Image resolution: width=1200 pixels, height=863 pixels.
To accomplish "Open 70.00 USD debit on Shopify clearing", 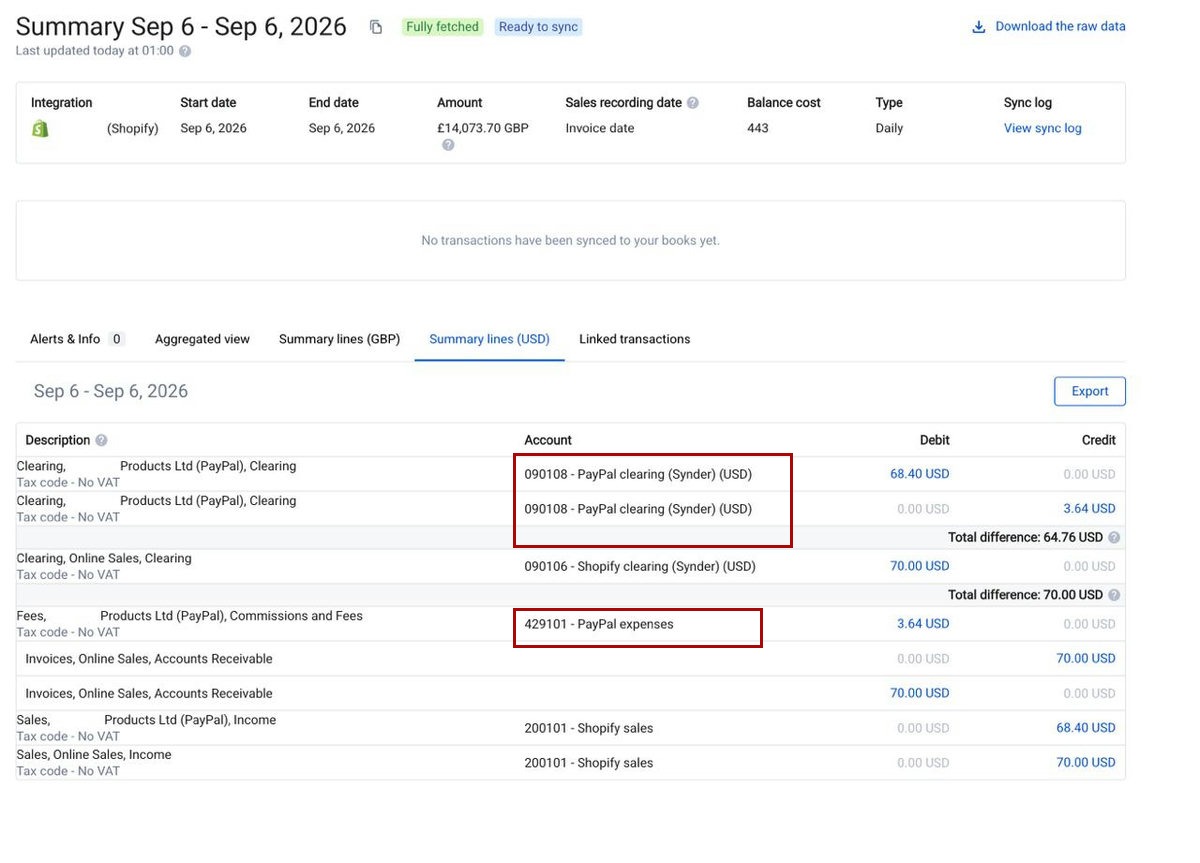I will [920, 566].
